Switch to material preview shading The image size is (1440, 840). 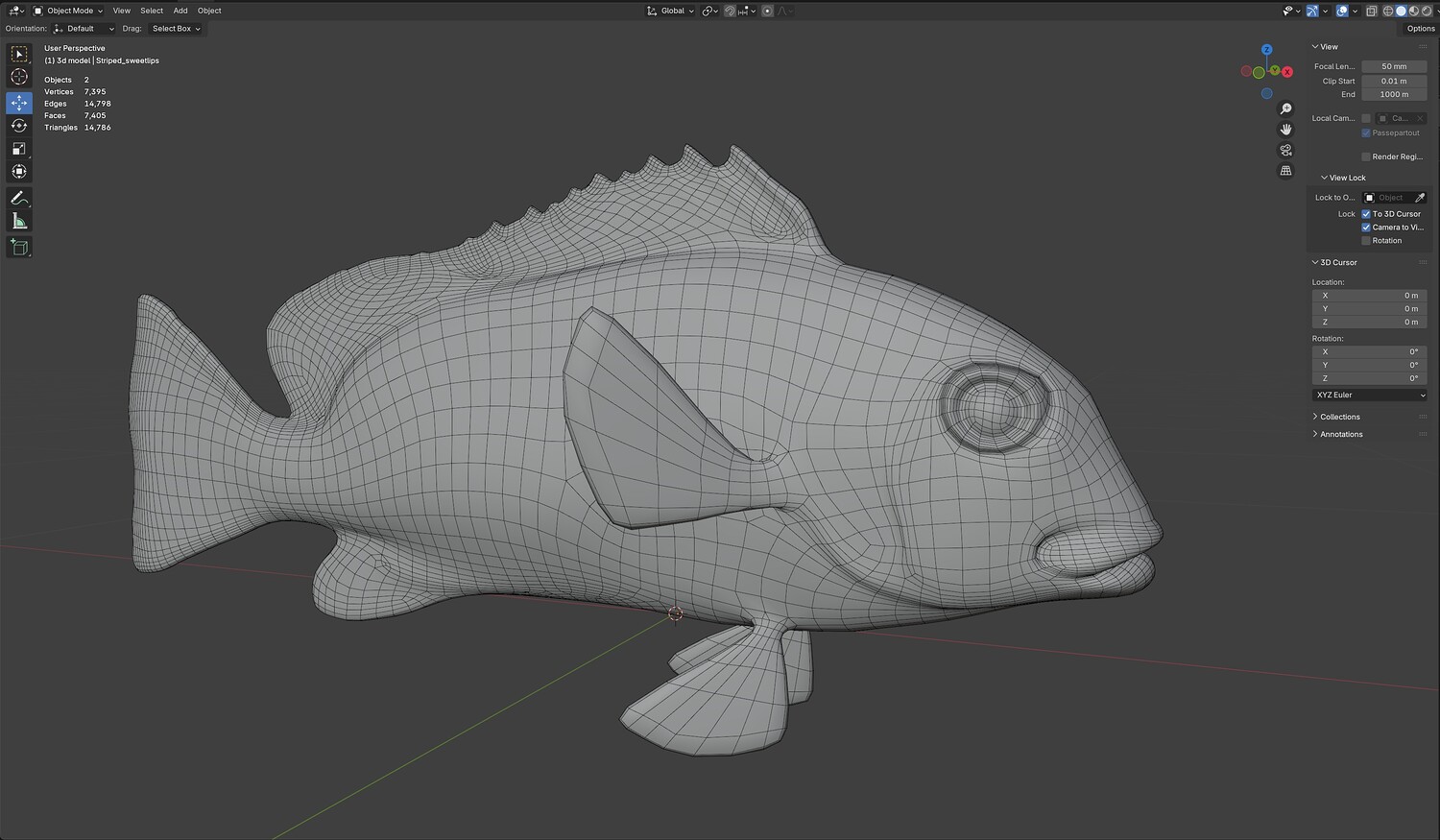tap(1413, 11)
